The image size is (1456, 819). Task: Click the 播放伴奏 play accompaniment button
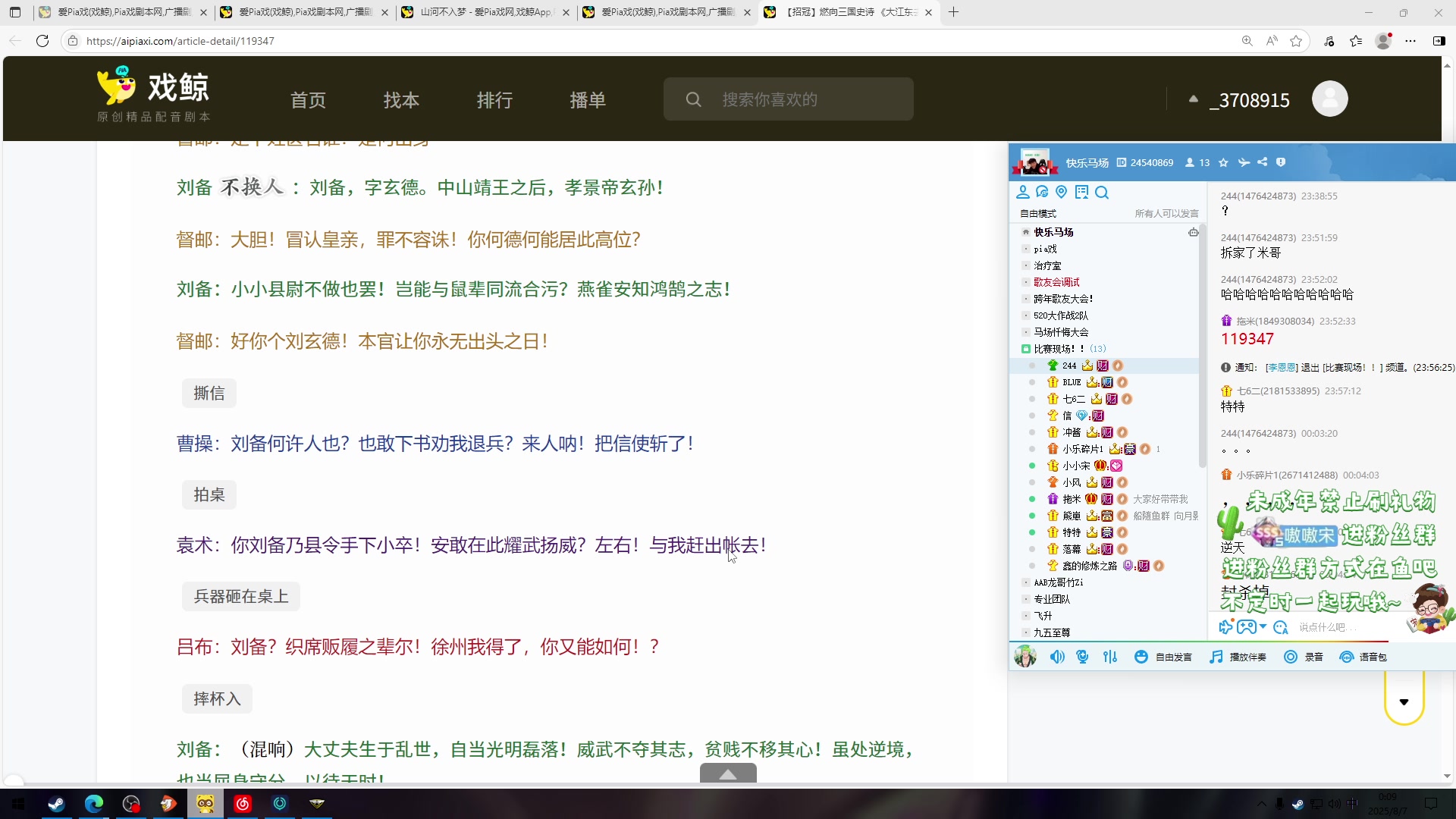1238,657
